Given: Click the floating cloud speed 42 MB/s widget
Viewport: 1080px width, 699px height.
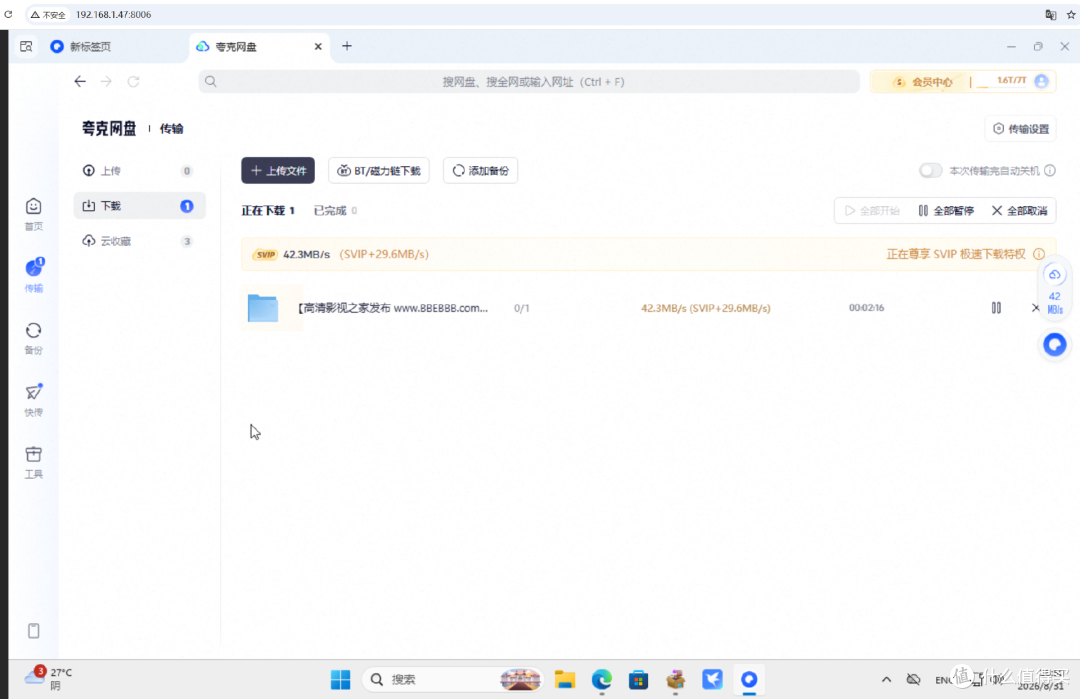Looking at the screenshot, I should coord(1055,291).
